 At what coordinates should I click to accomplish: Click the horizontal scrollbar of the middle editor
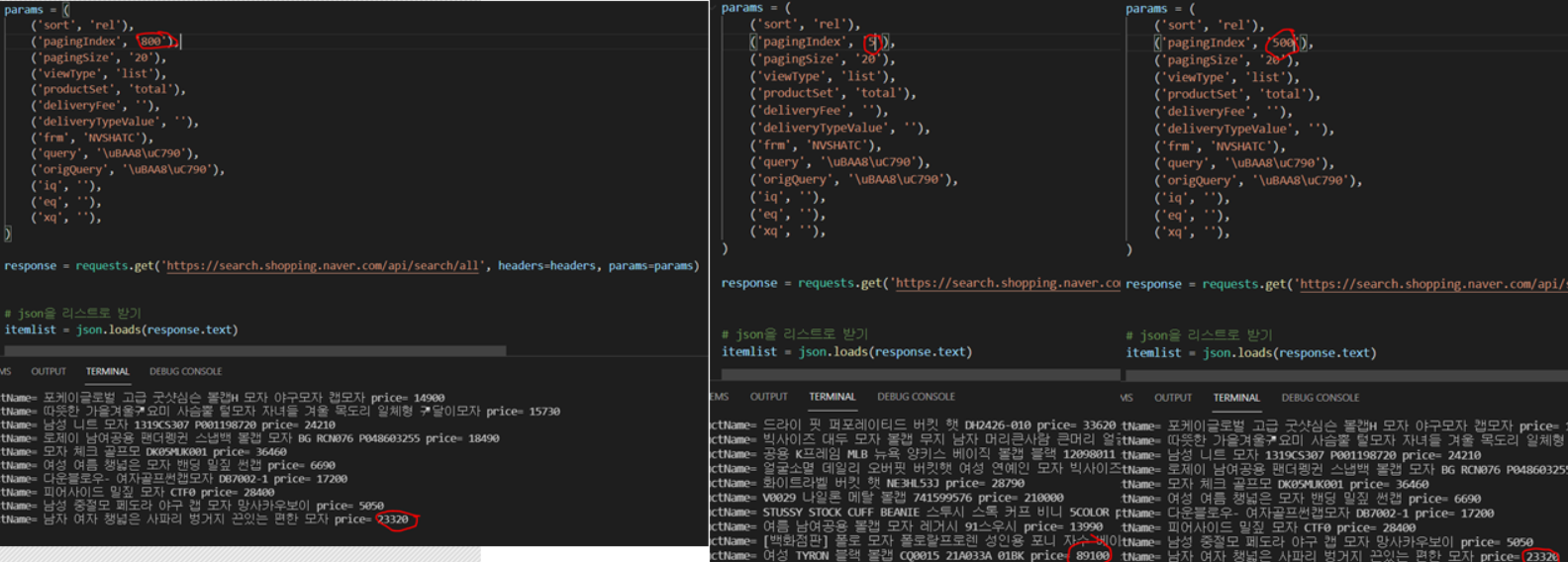coord(921,375)
